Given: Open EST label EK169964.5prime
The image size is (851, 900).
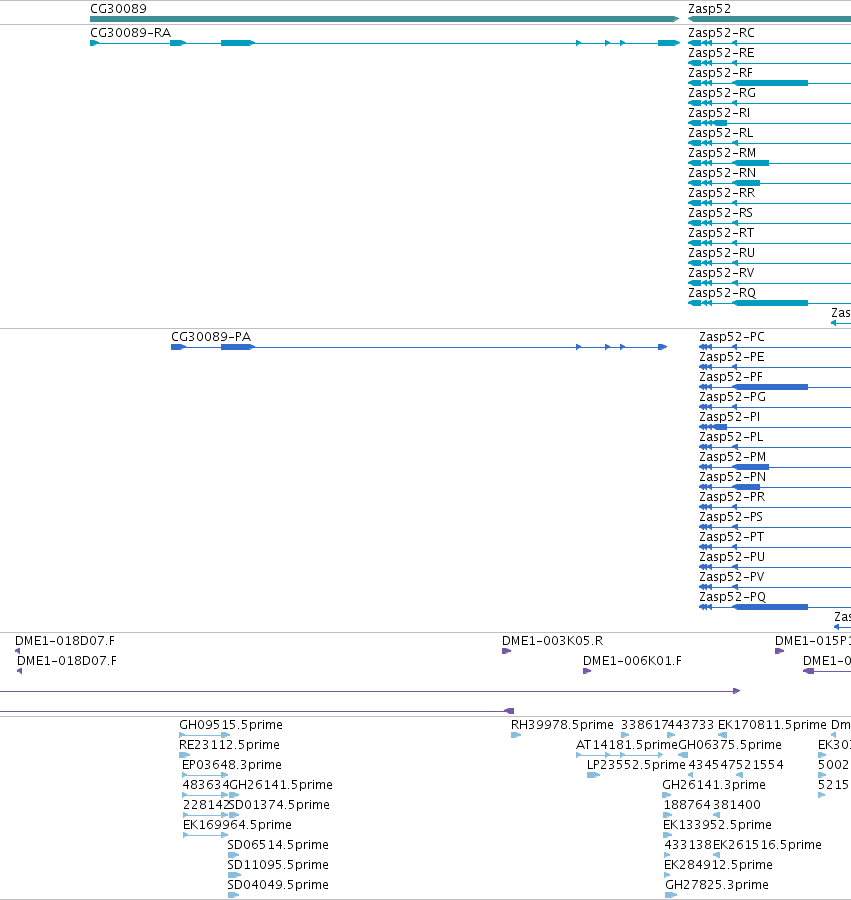Looking at the screenshot, I should click(x=237, y=825).
